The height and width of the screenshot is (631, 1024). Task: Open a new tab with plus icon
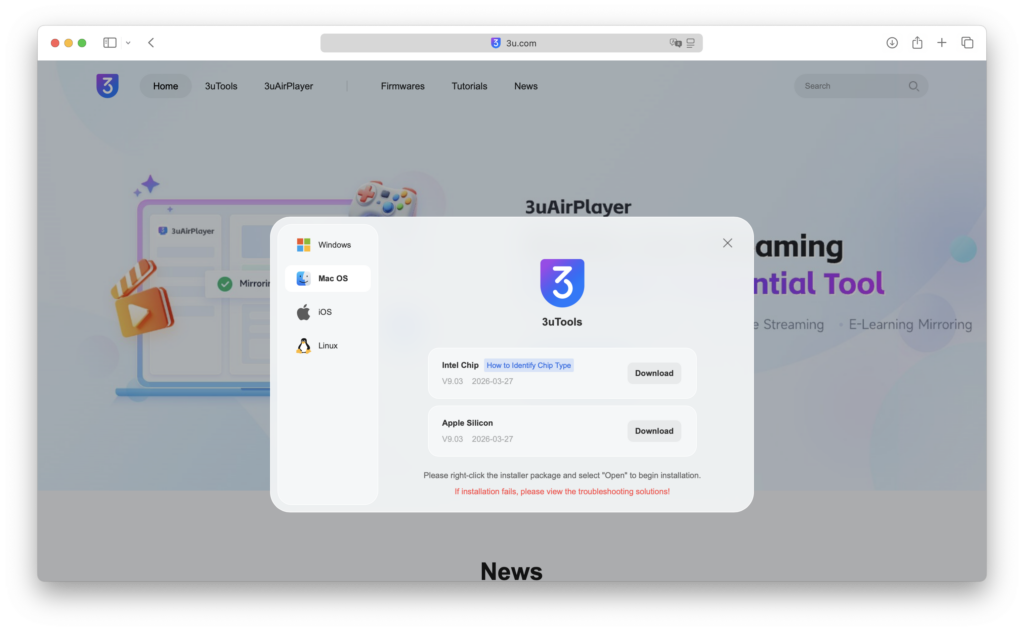tap(942, 42)
